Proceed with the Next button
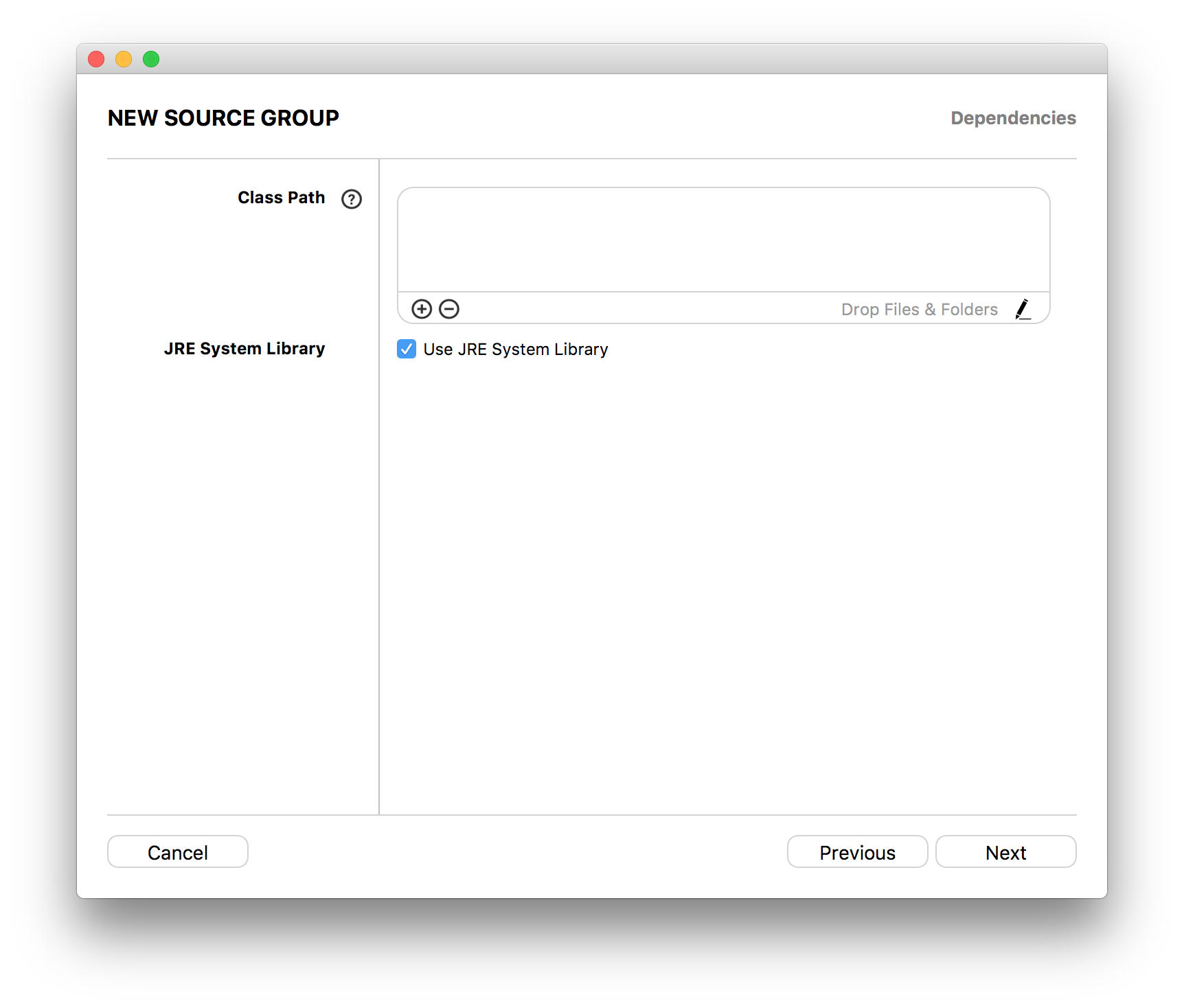This screenshot has width=1184, height=1008. pos(1006,852)
